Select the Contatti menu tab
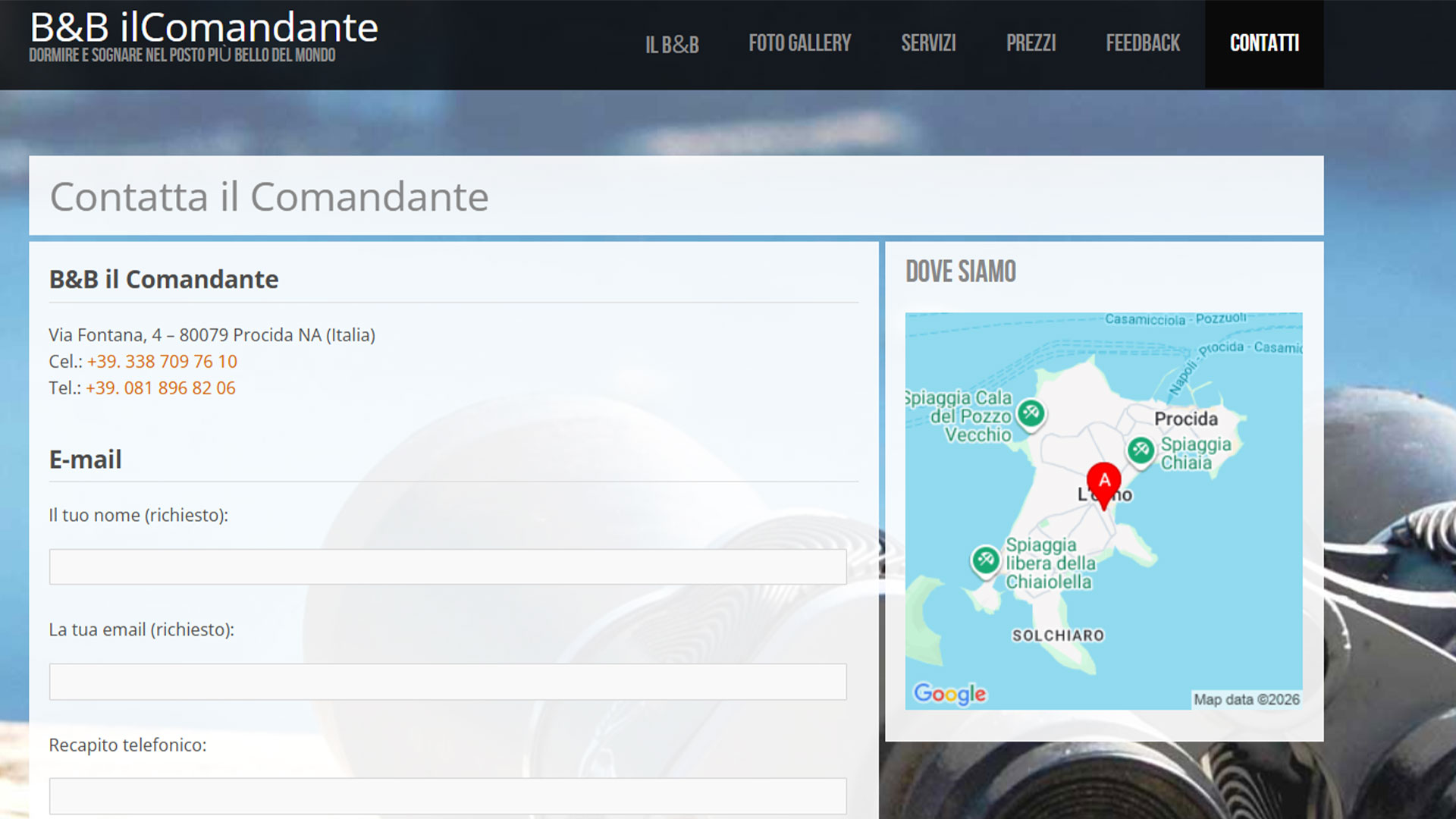1456x819 pixels. click(1264, 44)
